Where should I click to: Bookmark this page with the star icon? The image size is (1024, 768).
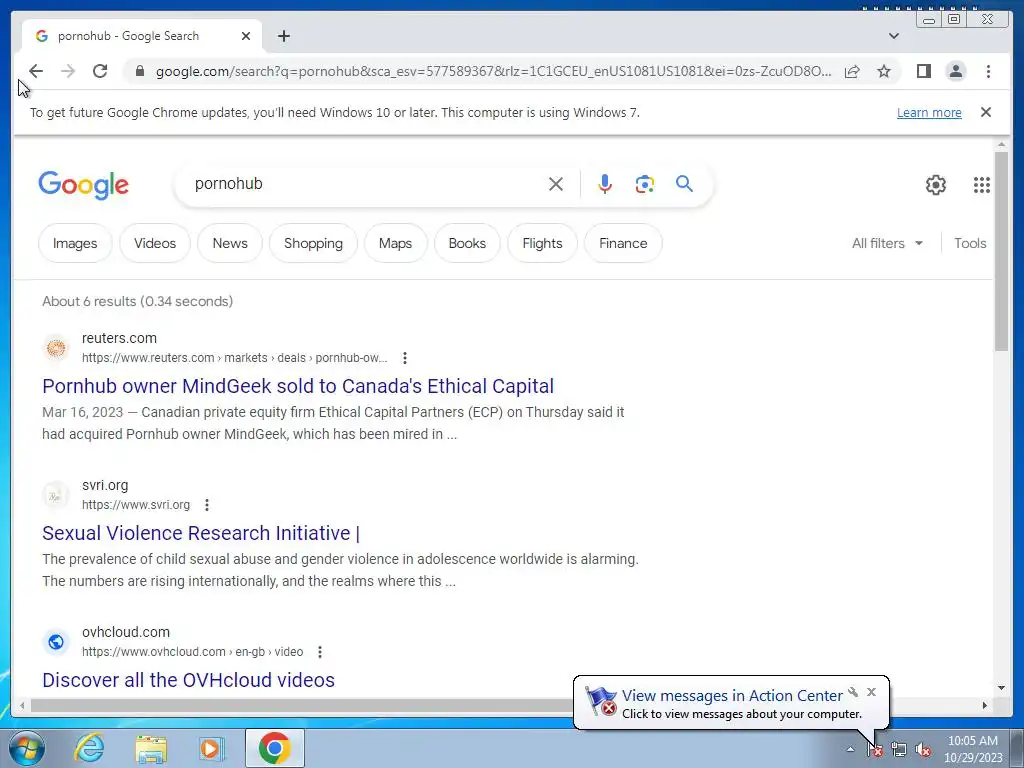coord(884,71)
